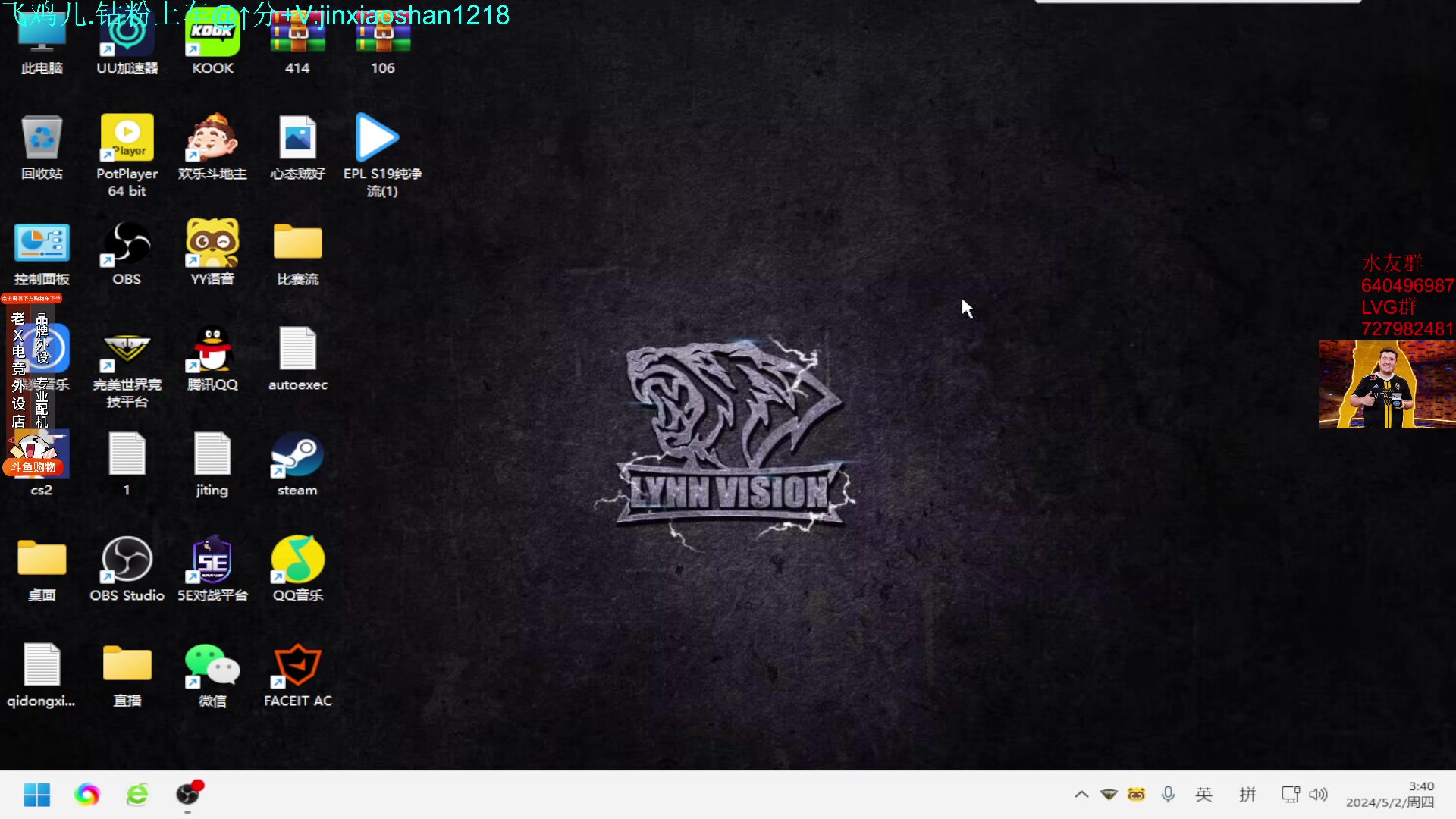Image resolution: width=1456 pixels, height=819 pixels.
Task: Open EPL S19纯净流(1) video file
Action: 383,156
